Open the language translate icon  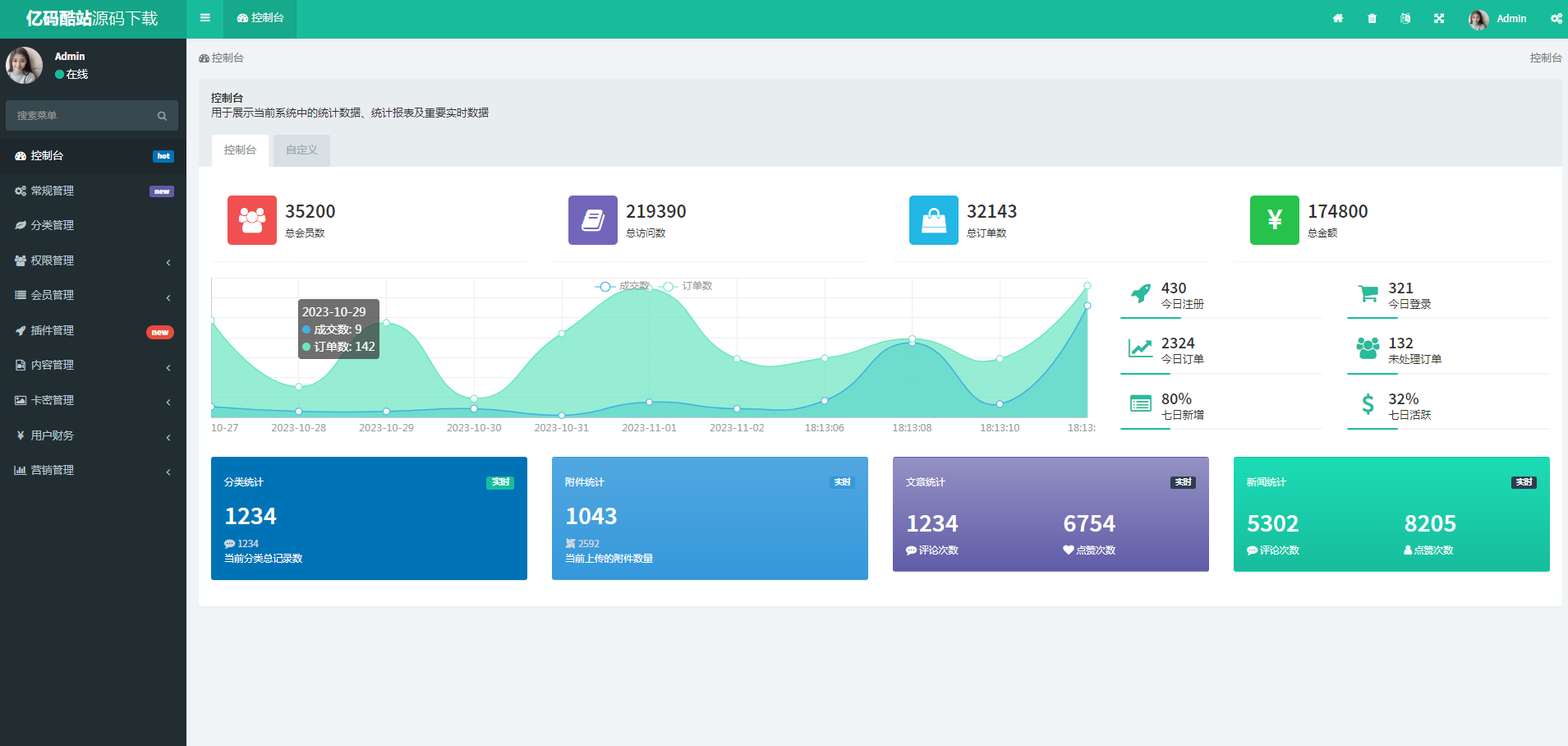coord(1405,19)
